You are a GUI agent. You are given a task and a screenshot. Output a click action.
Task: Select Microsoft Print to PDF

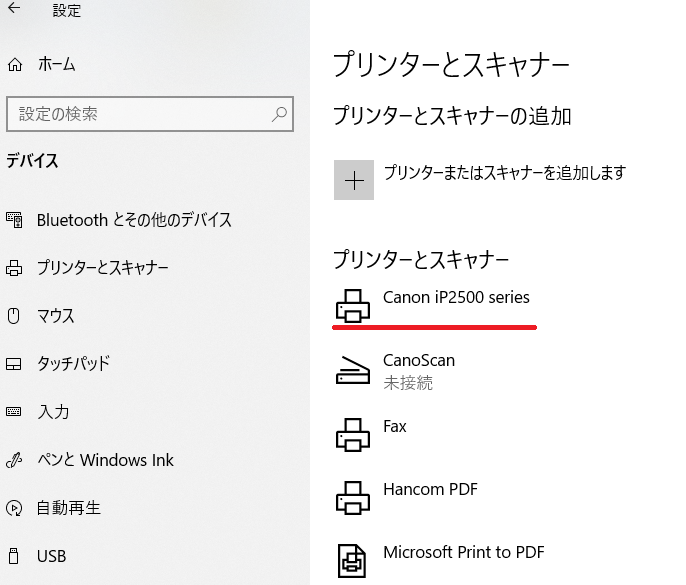tap(464, 552)
